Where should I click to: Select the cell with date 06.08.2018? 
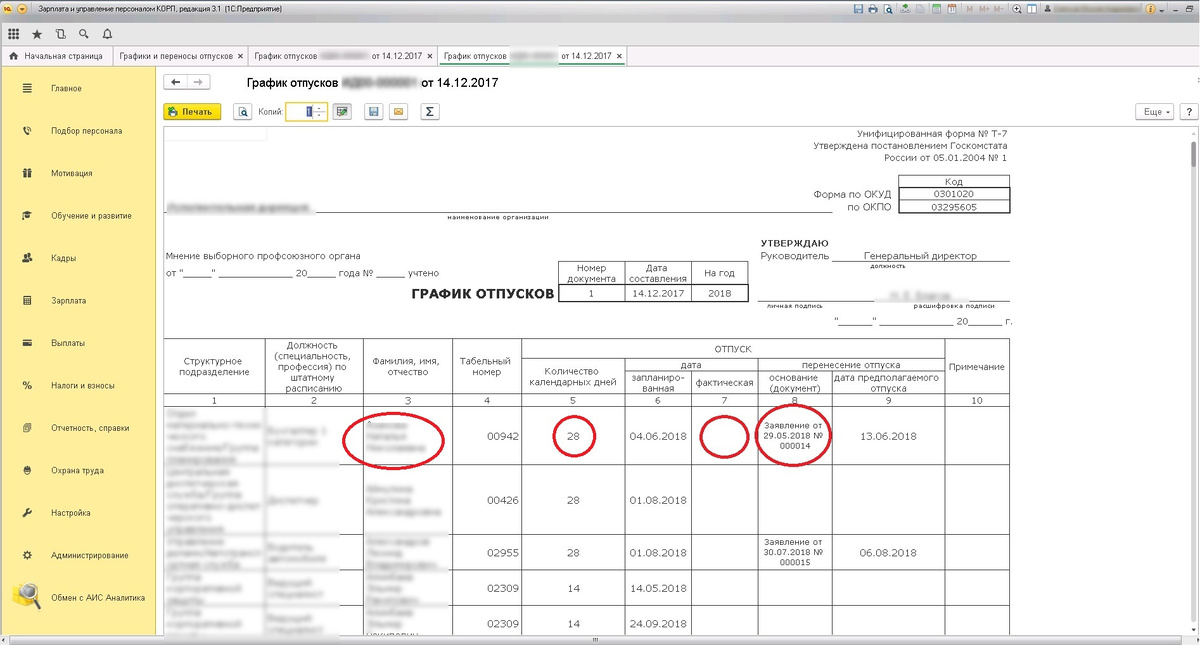click(x=888, y=552)
